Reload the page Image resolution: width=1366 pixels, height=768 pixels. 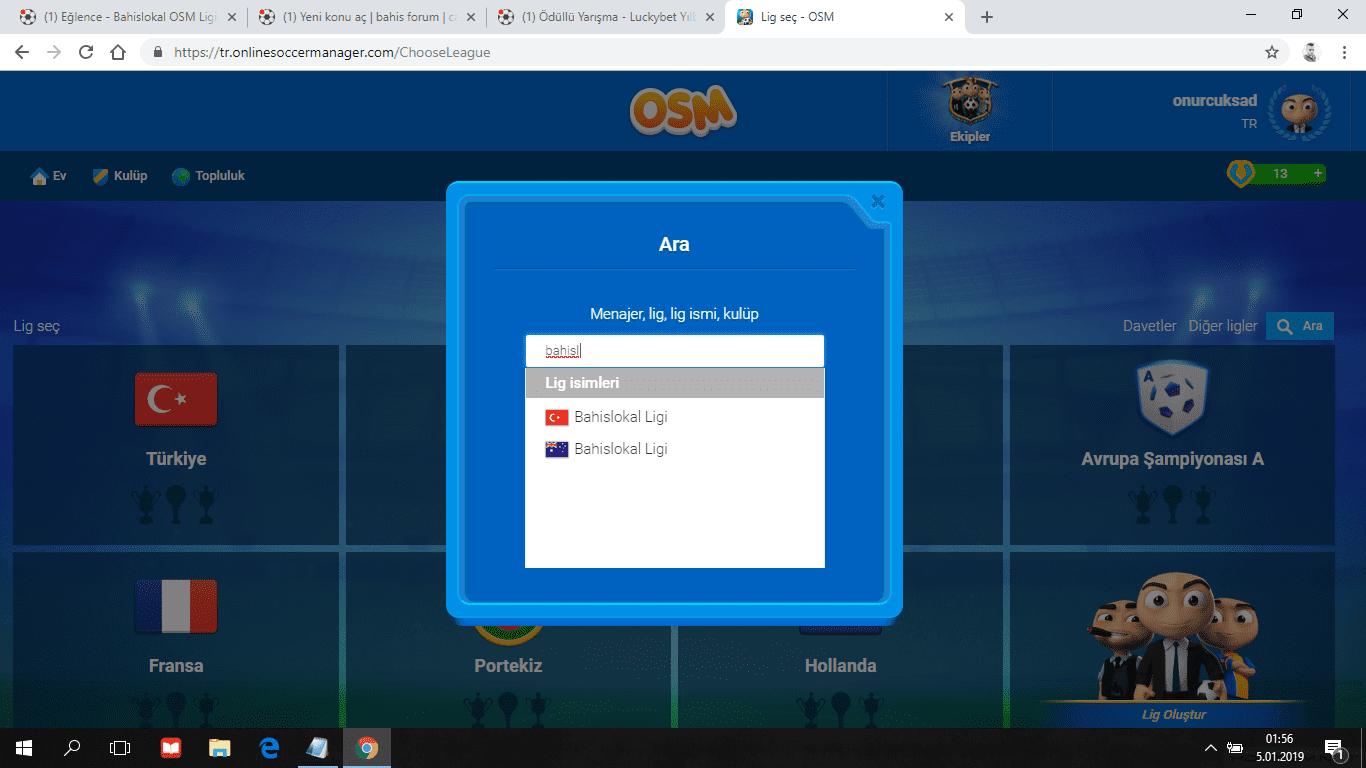(x=86, y=52)
